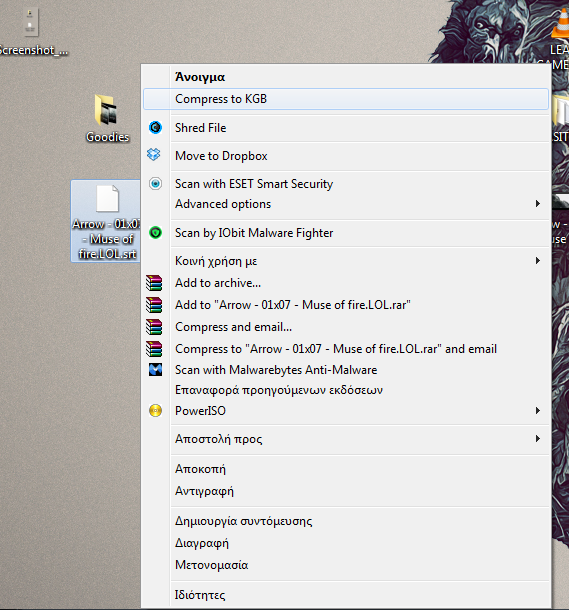This screenshot has height=610, width=569.
Task: Click WinRAR icon beside Compress and email...
Action: point(154,327)
